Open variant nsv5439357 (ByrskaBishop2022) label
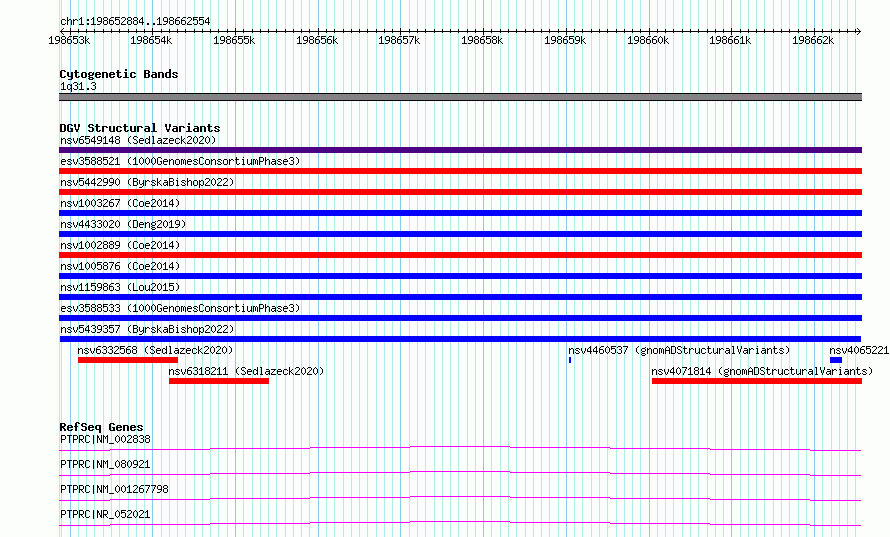890x537 pixels. pos(147,329)
